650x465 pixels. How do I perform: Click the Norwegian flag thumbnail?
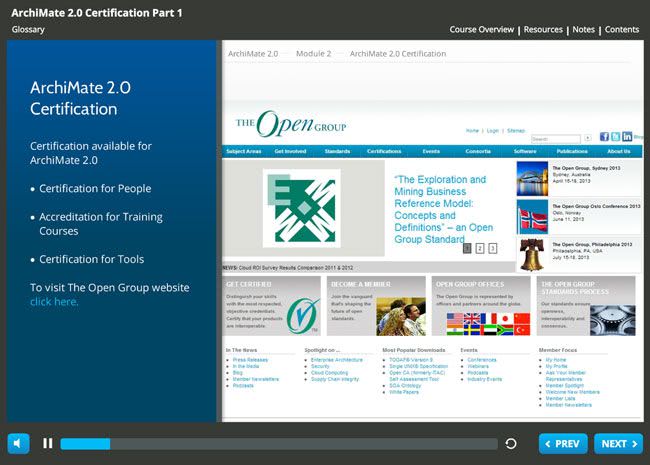coord(532,217)
